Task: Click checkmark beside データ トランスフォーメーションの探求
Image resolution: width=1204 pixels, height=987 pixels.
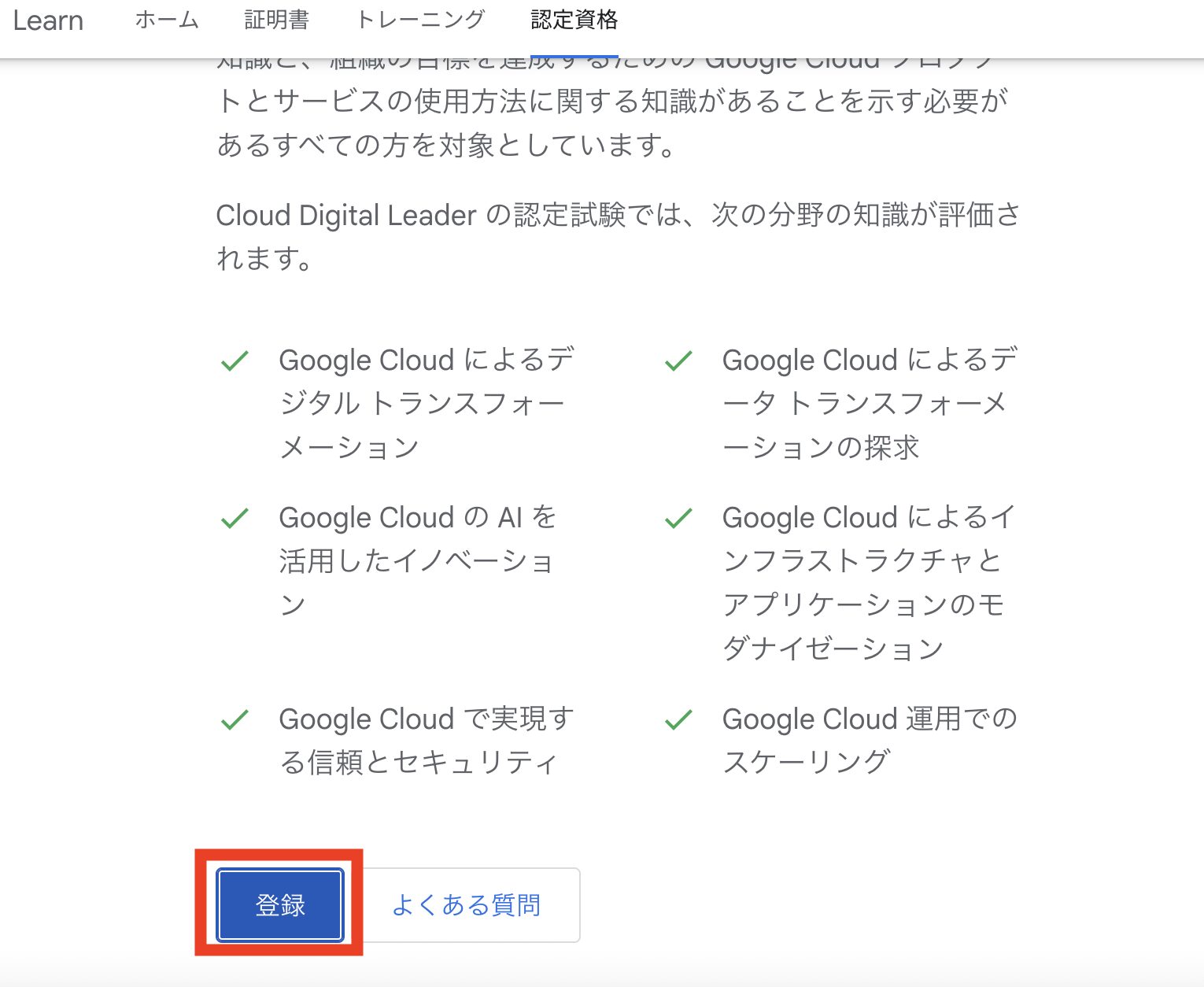Action: tap(678, 361)
